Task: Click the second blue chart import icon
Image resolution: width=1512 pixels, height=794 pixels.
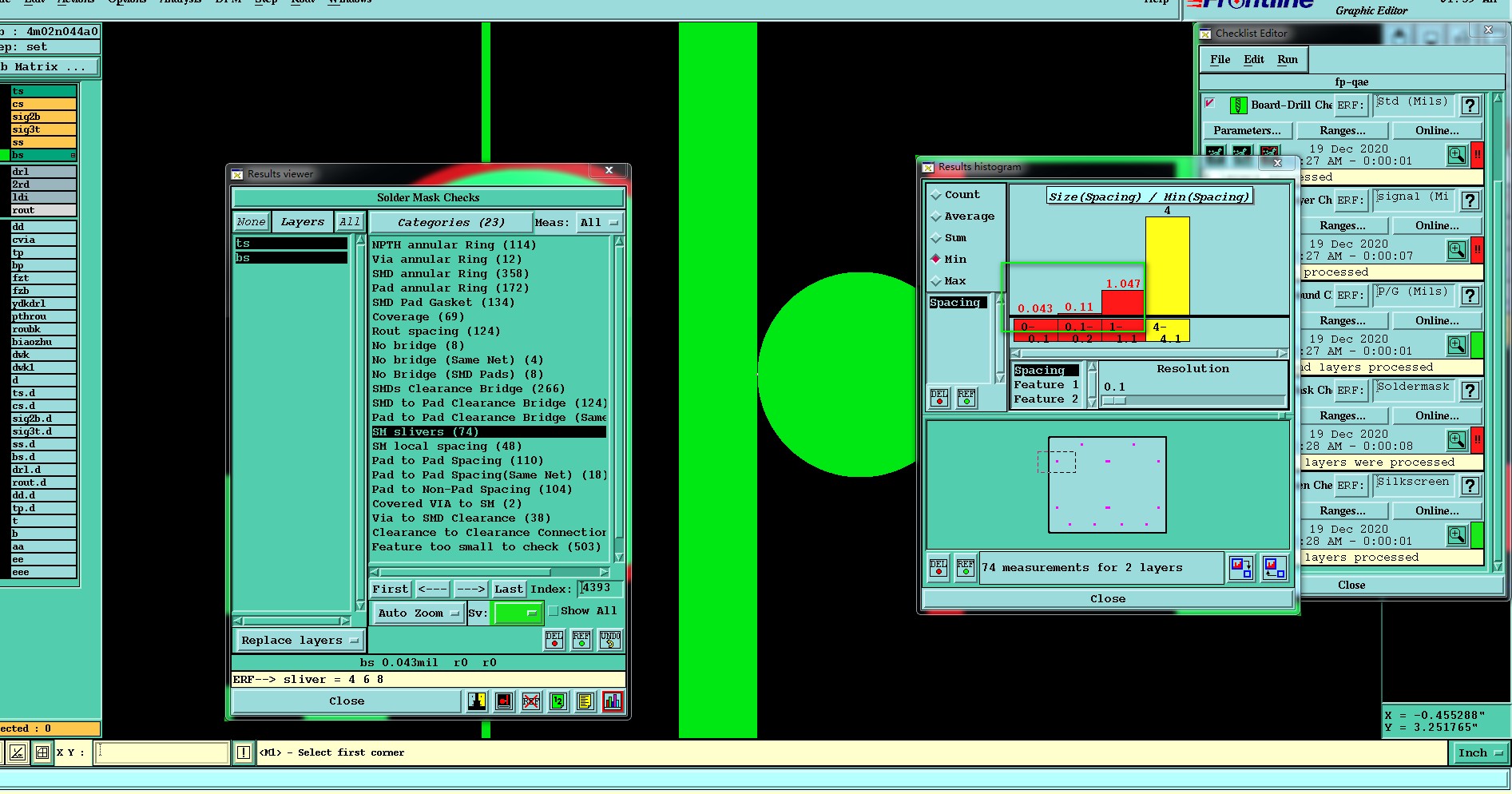Action: [1275, 568]
